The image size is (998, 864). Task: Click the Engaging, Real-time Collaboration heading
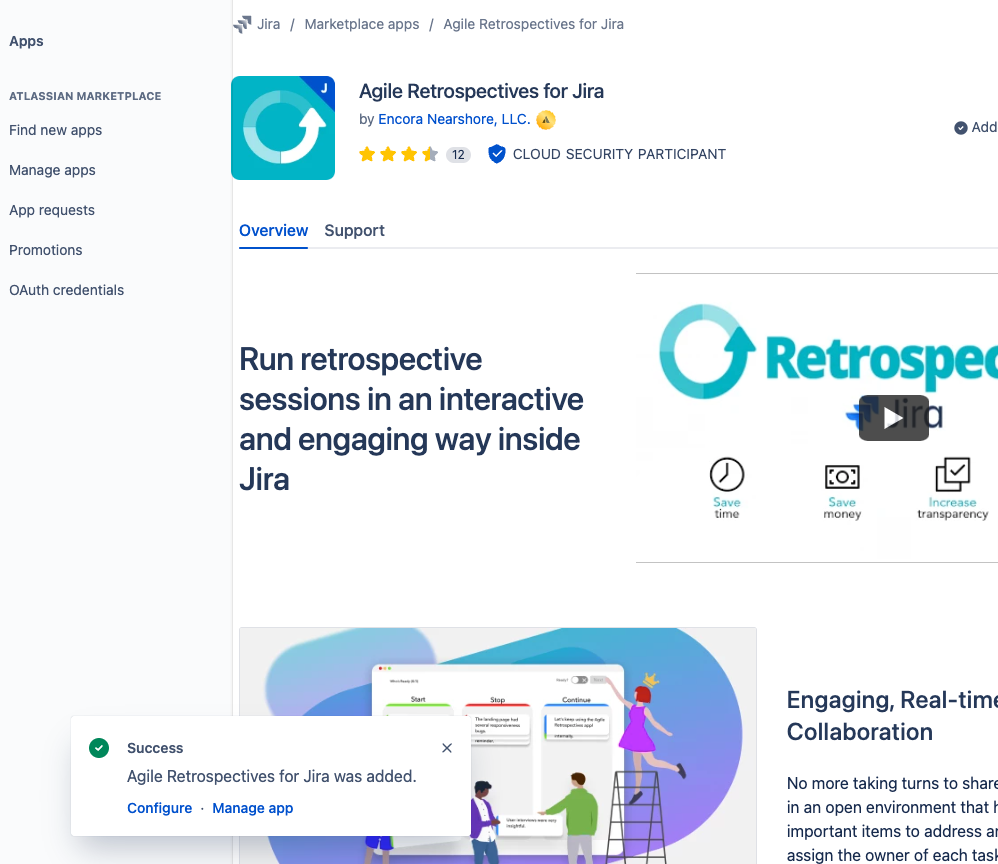tap(892, 716)
